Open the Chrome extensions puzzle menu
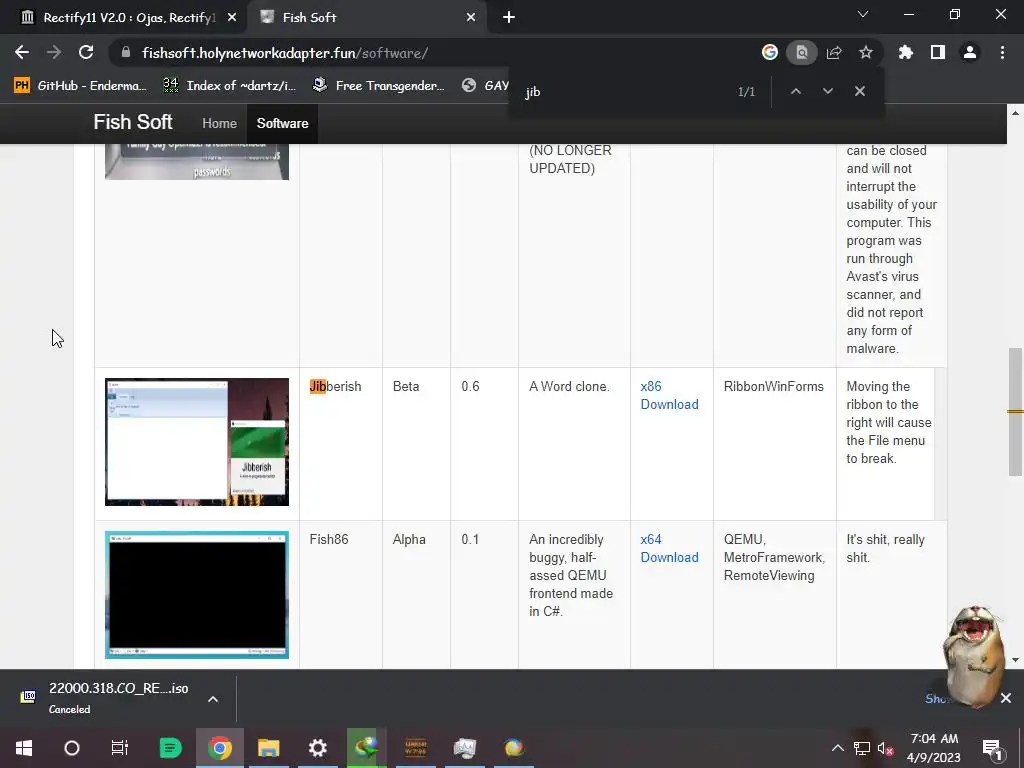 coord(905,52)
